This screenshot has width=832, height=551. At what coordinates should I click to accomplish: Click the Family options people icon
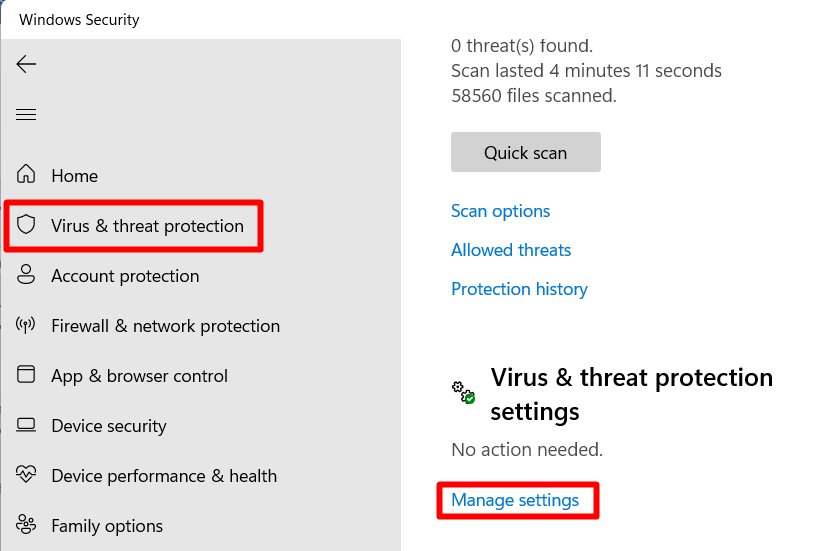point(26,524)
